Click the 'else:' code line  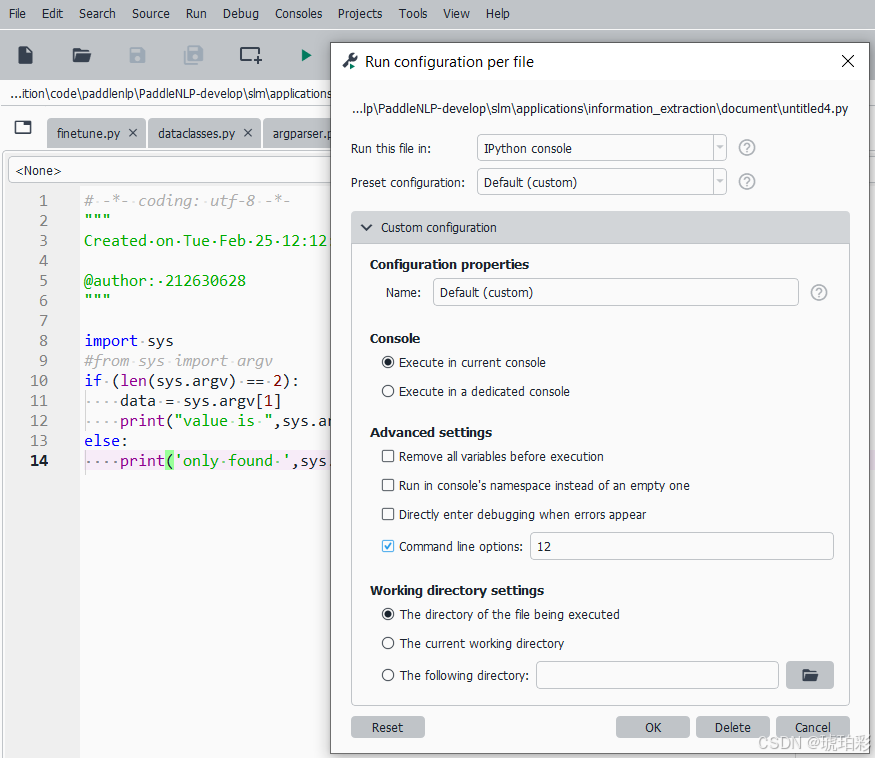(106, 440)
